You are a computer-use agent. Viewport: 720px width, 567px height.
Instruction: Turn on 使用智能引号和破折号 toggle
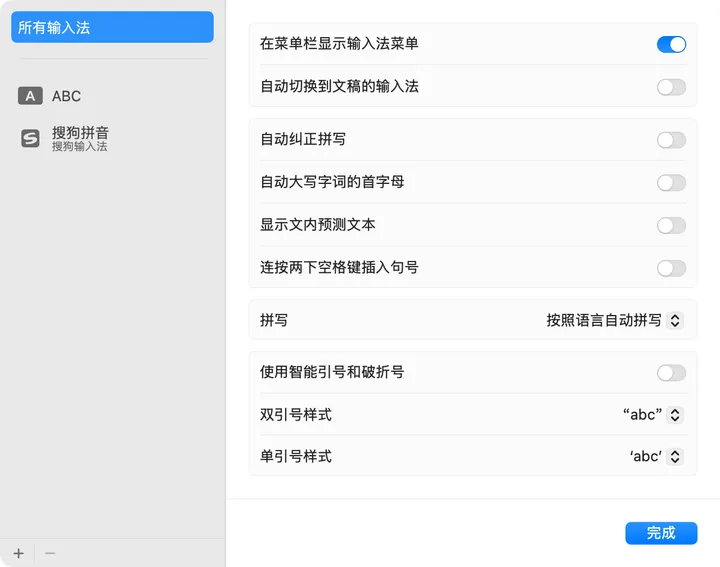pyautogui.click(x=671, y=373)
